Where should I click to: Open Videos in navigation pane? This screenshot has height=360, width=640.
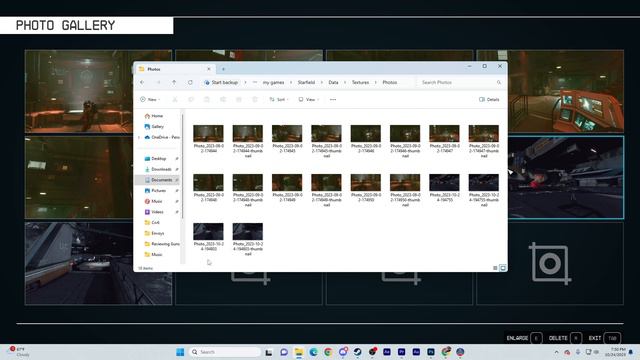pyautogui.click(x=158, y=212)
